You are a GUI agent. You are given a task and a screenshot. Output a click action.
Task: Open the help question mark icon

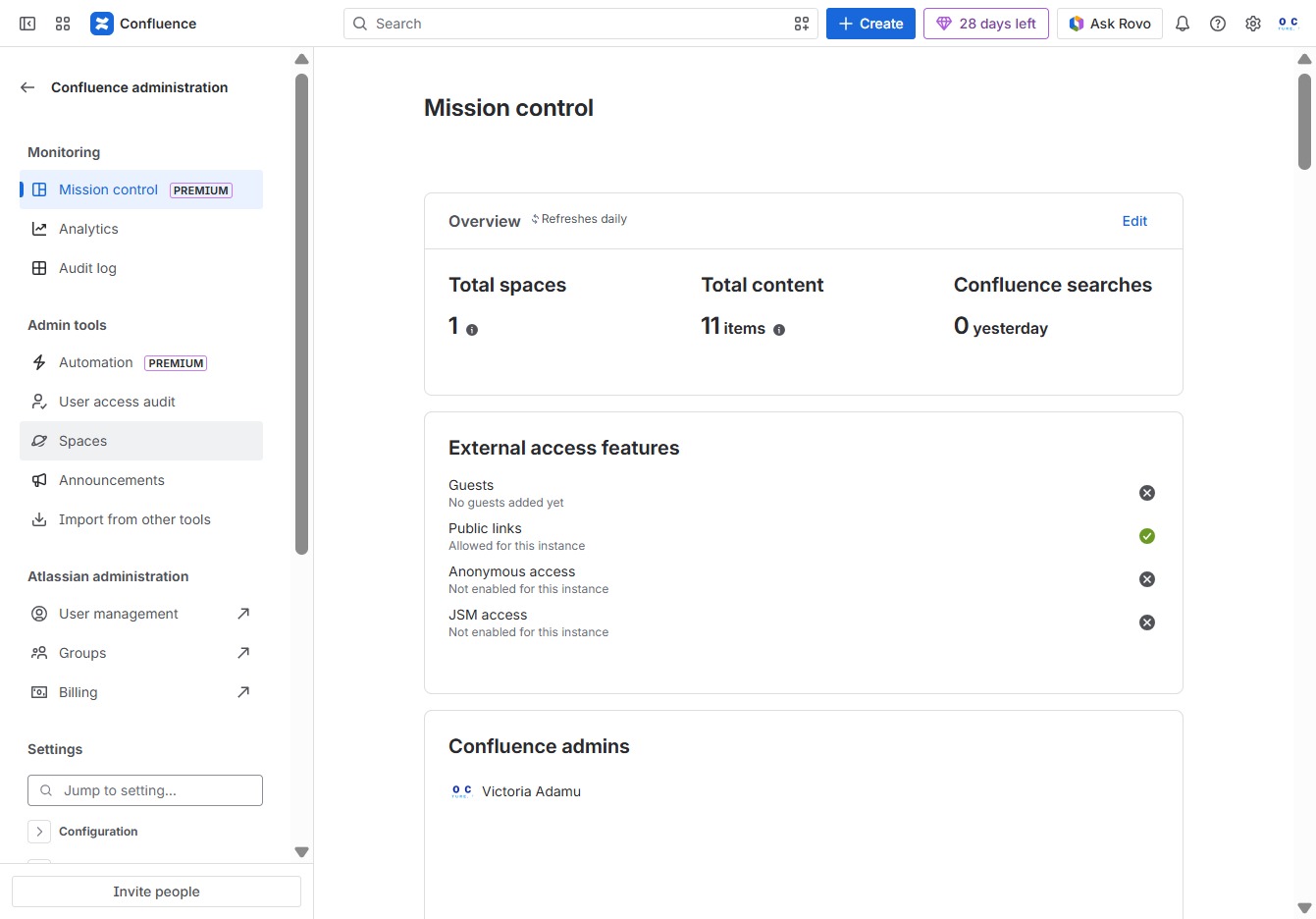point(1218,24)
